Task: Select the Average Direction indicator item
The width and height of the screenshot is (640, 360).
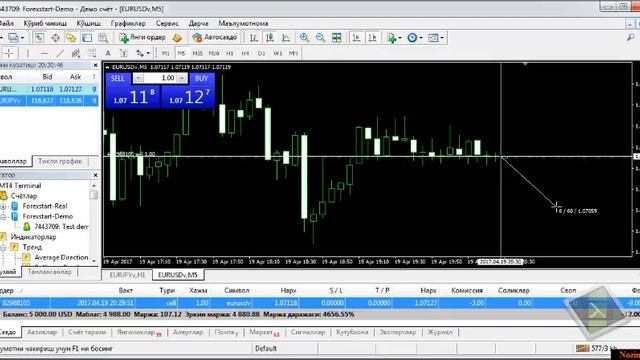Action: [61, 257]
